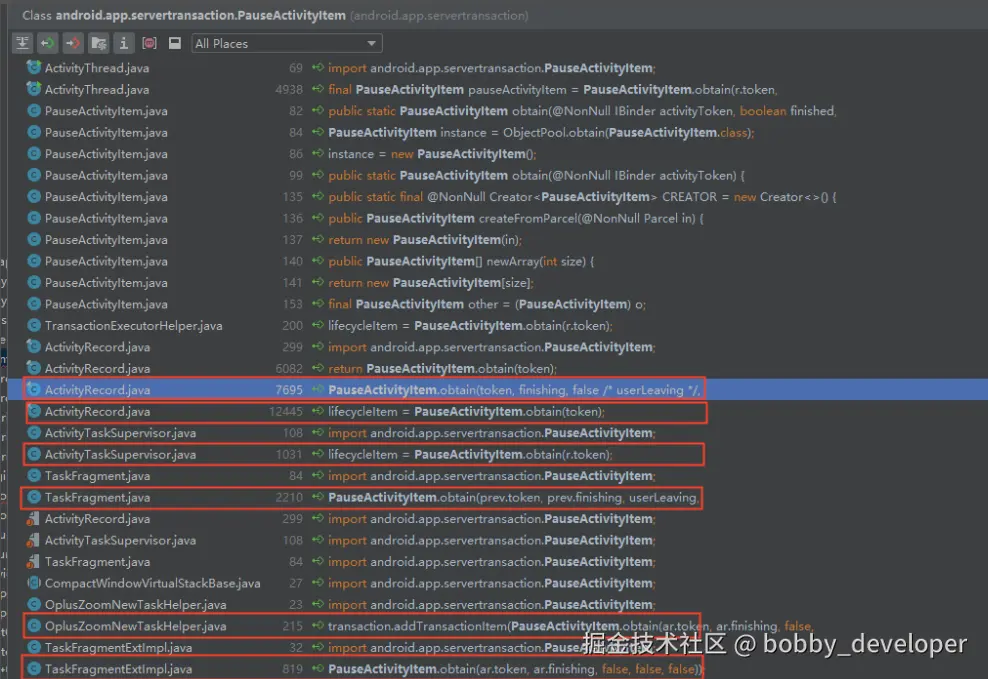Click line number 4938
Image resolution: width=988 pixels, height=679 pixels.
tap(289, 89)
